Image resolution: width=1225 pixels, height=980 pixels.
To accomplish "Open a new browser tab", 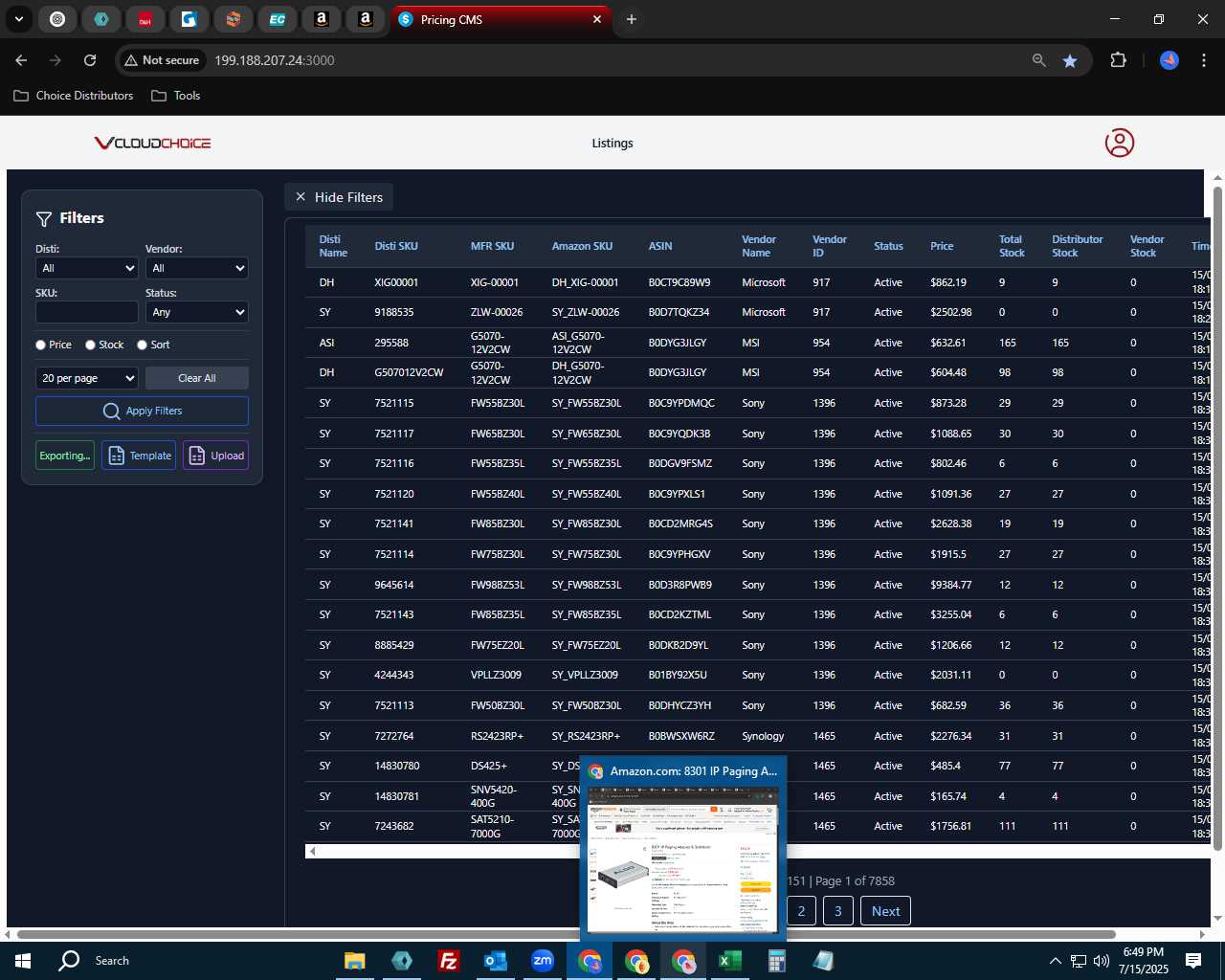I will [x=632, y=19].
